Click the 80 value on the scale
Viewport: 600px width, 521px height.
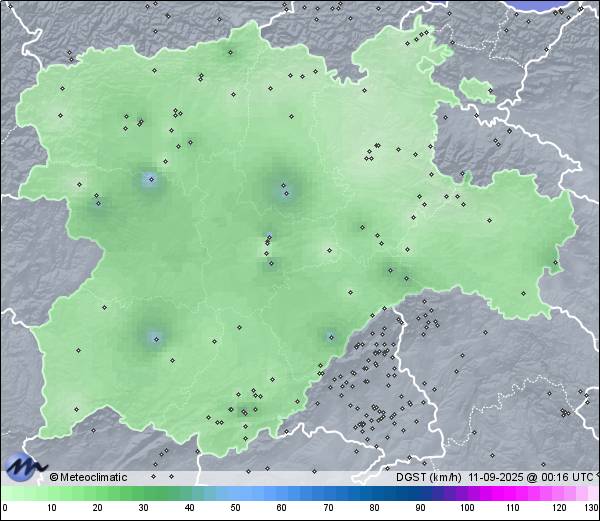[375, 508]
